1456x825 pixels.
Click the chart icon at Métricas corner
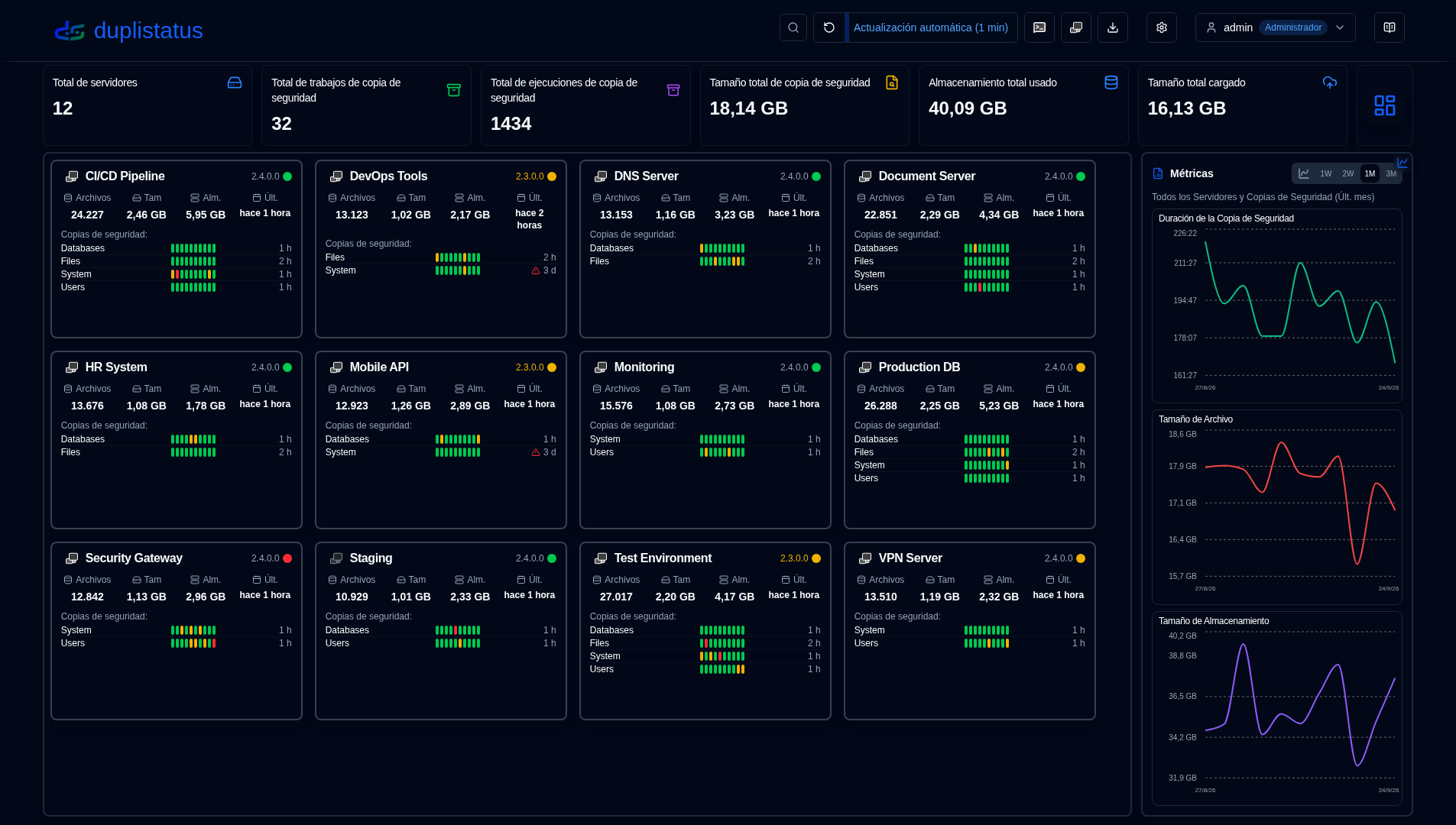click(x=1402, y=162)
